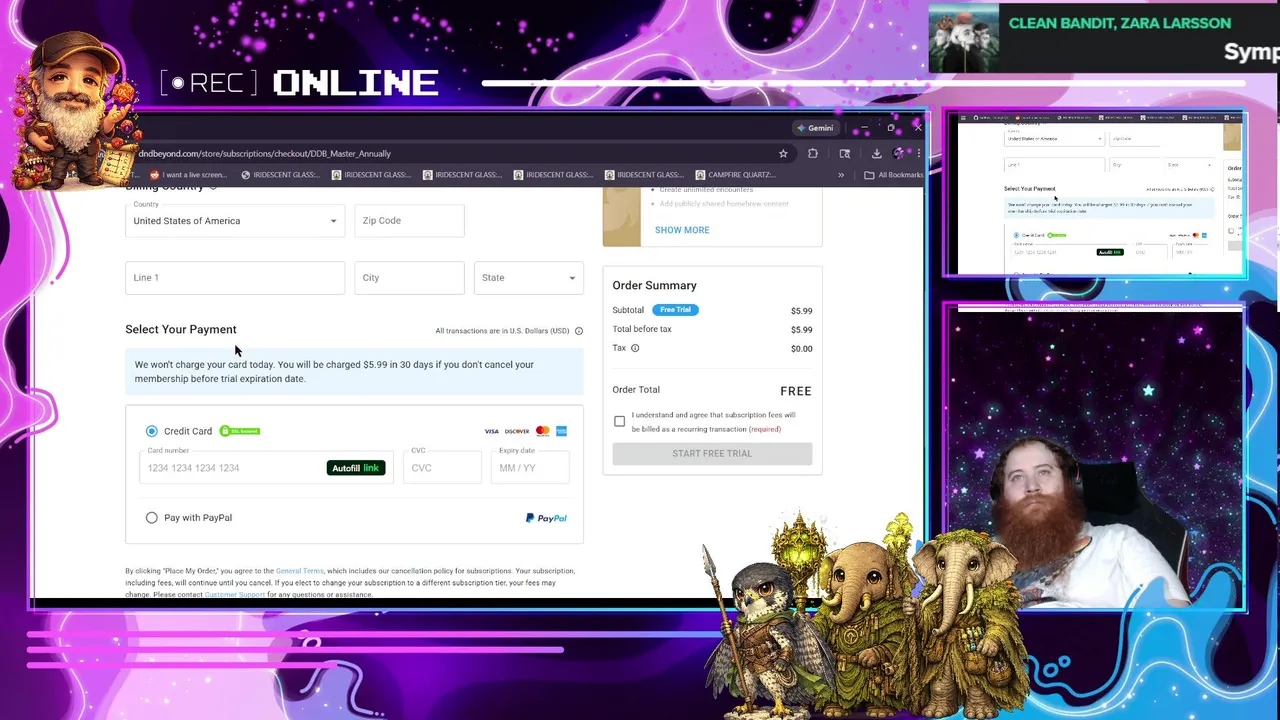
Task: Bookmark this page with the star icon
Action: [783, 154]
